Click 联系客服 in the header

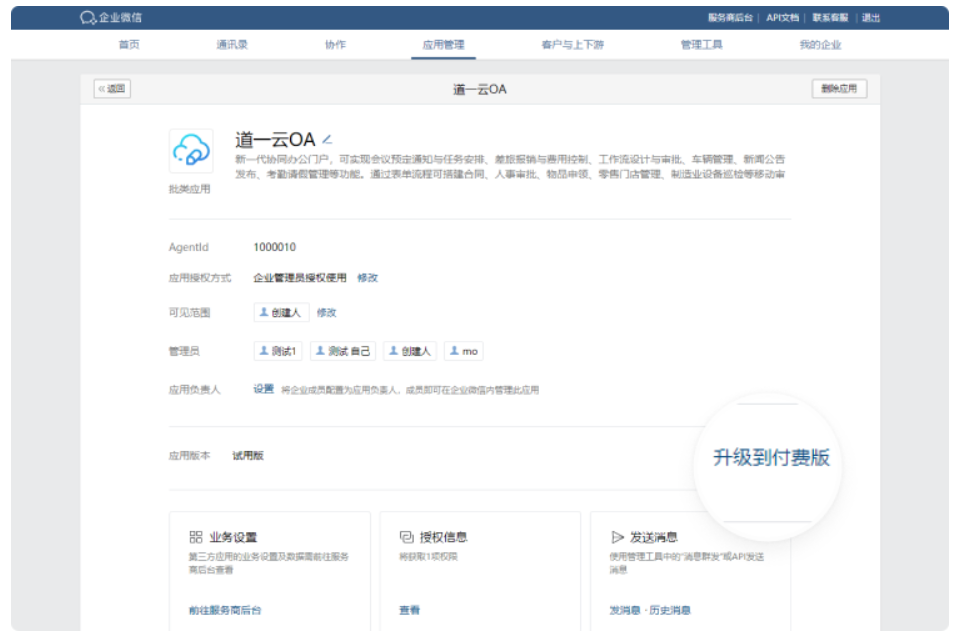click(x=830, y=18)
